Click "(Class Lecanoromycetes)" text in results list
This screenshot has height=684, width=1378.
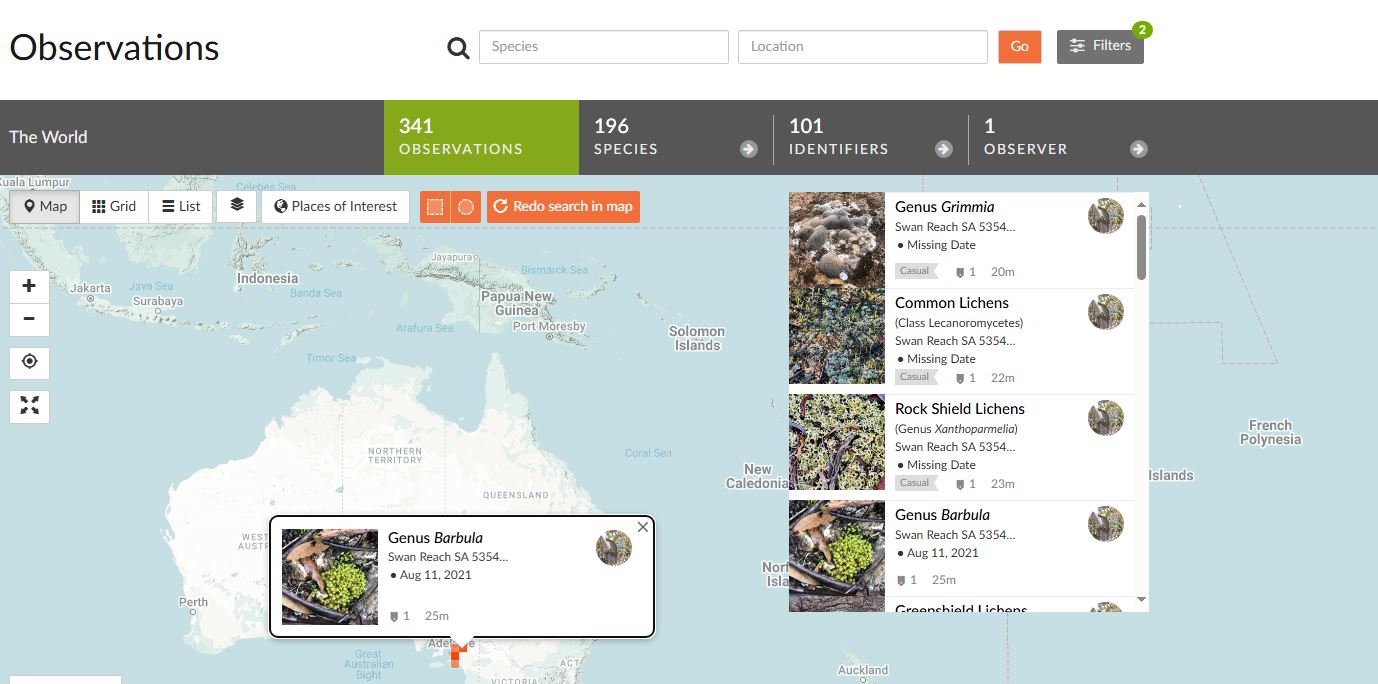click(x=959, y=323)
